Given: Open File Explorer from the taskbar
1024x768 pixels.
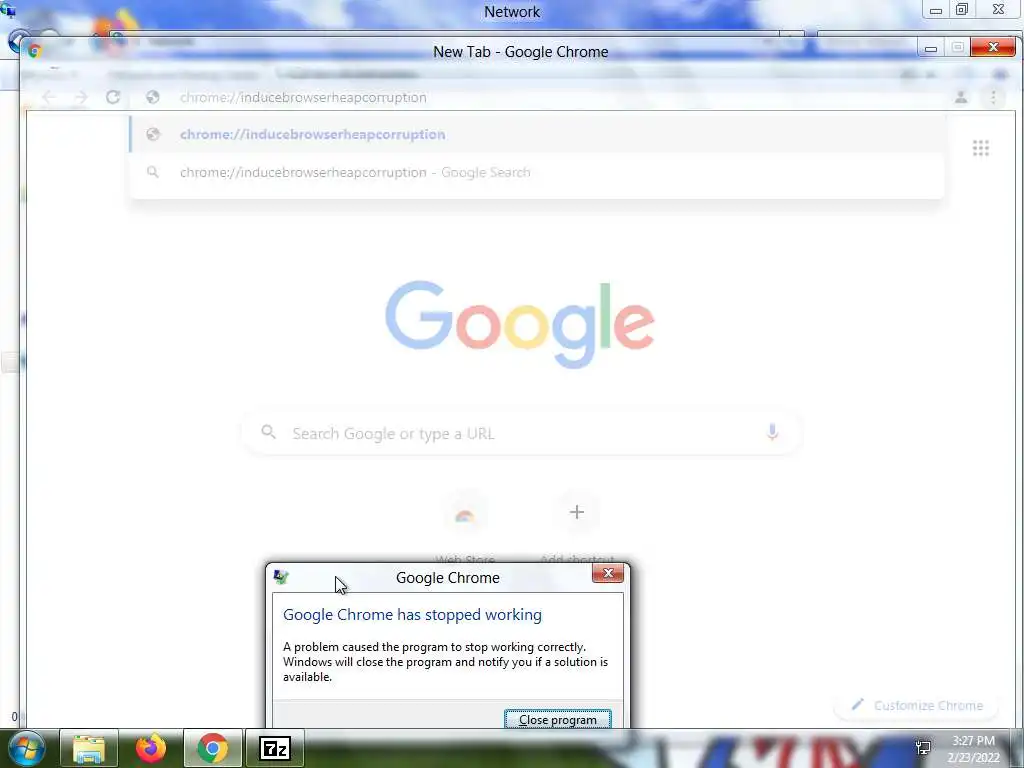Looking at the screenshot, I should coord(89,748).
